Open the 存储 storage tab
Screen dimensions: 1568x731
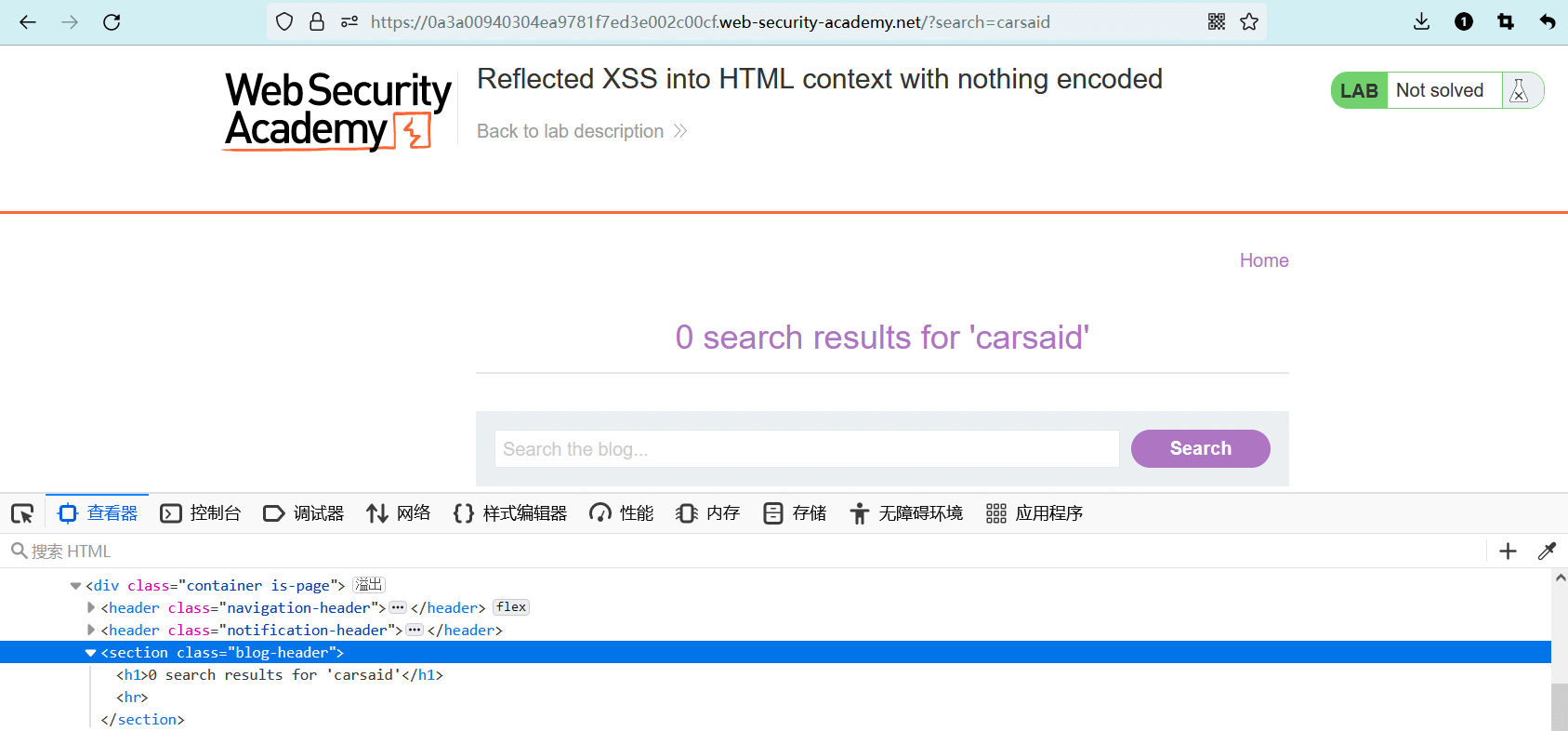coord(795,513)
